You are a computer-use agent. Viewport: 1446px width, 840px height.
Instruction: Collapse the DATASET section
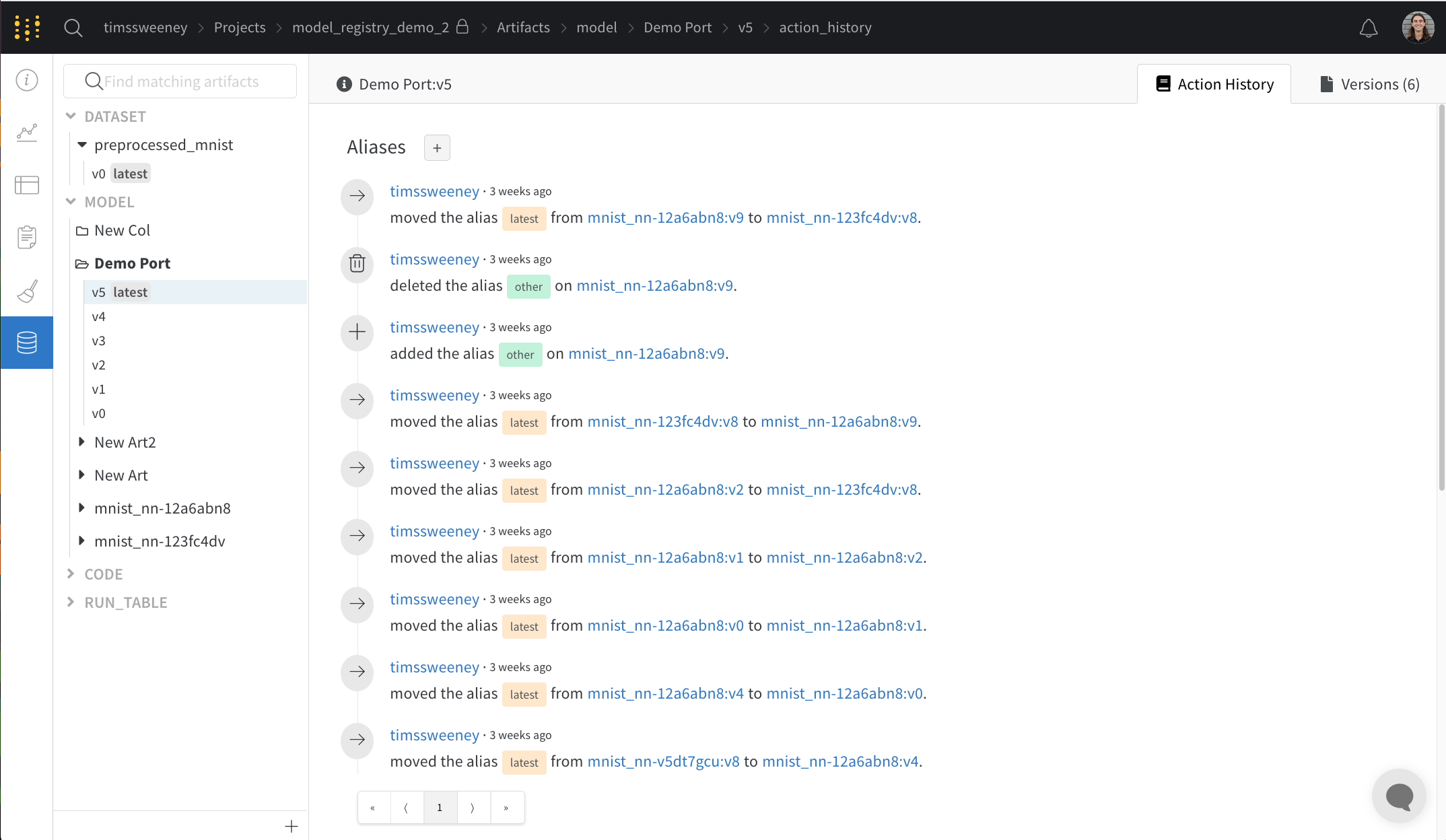[x=71, y=116]
